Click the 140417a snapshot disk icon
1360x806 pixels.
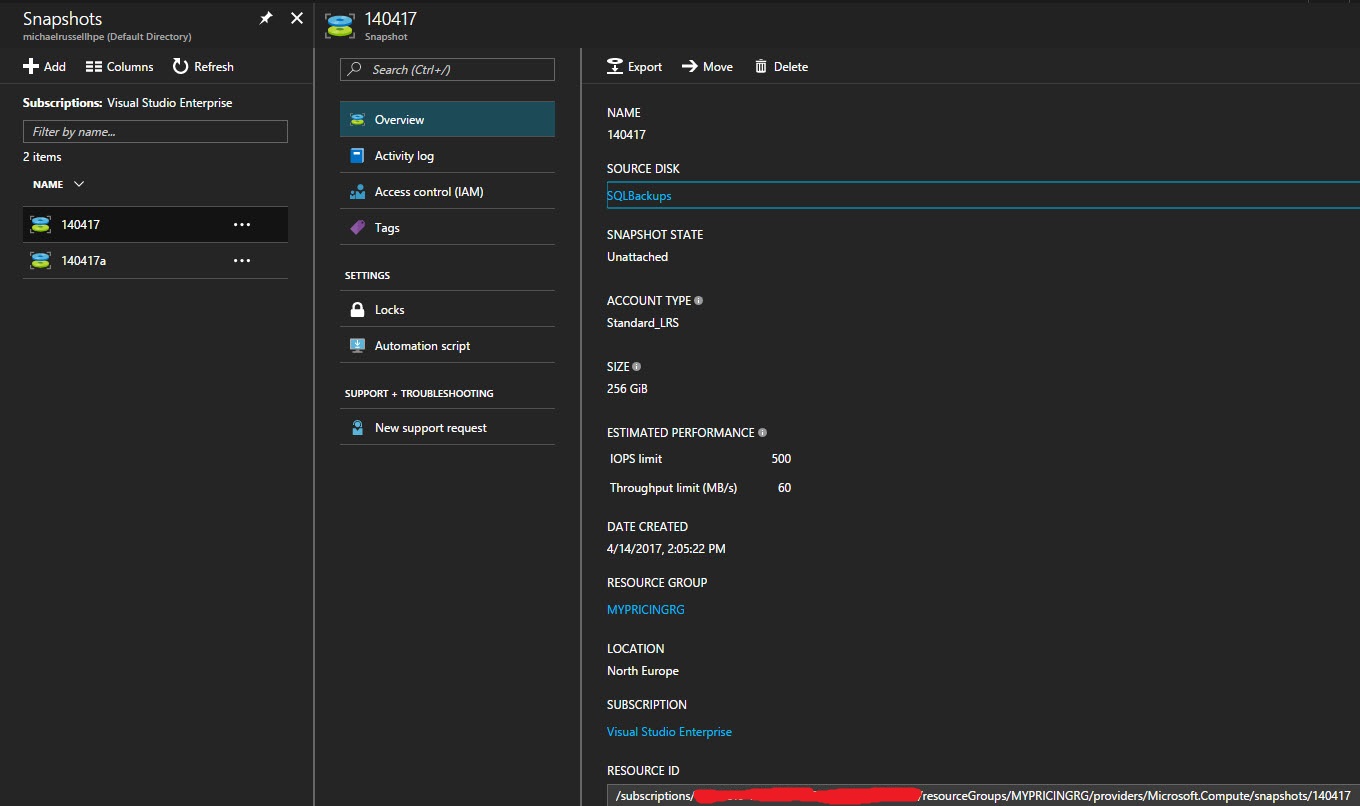pyautogui.click(x=40, y=260)
